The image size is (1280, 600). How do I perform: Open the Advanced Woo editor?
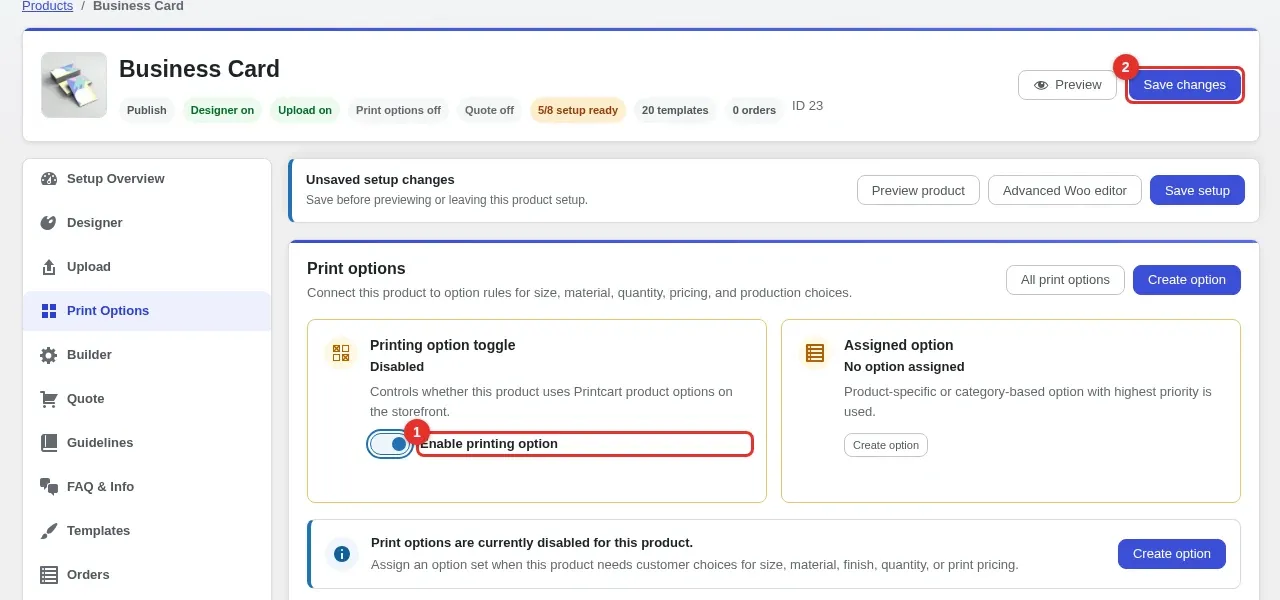[x=1065, y=190]
